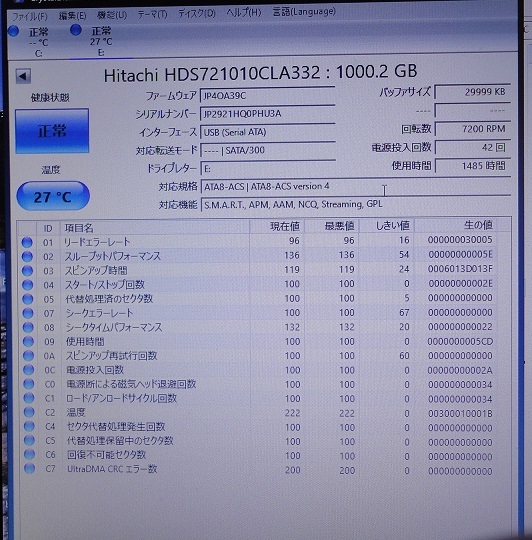The height and width of the screenshot is (540, 532).
Task: Click the drive letter field E:
Action: pyautogui.click(x=267, y=168)
